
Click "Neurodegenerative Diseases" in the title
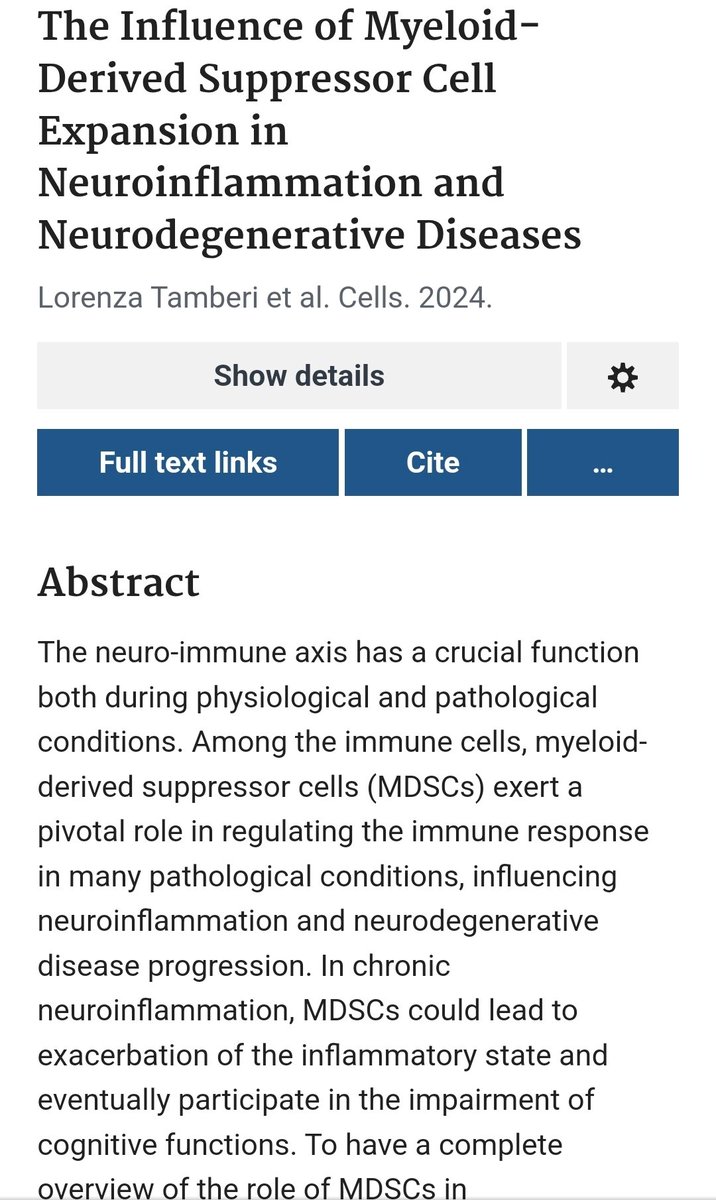[309, 235]
